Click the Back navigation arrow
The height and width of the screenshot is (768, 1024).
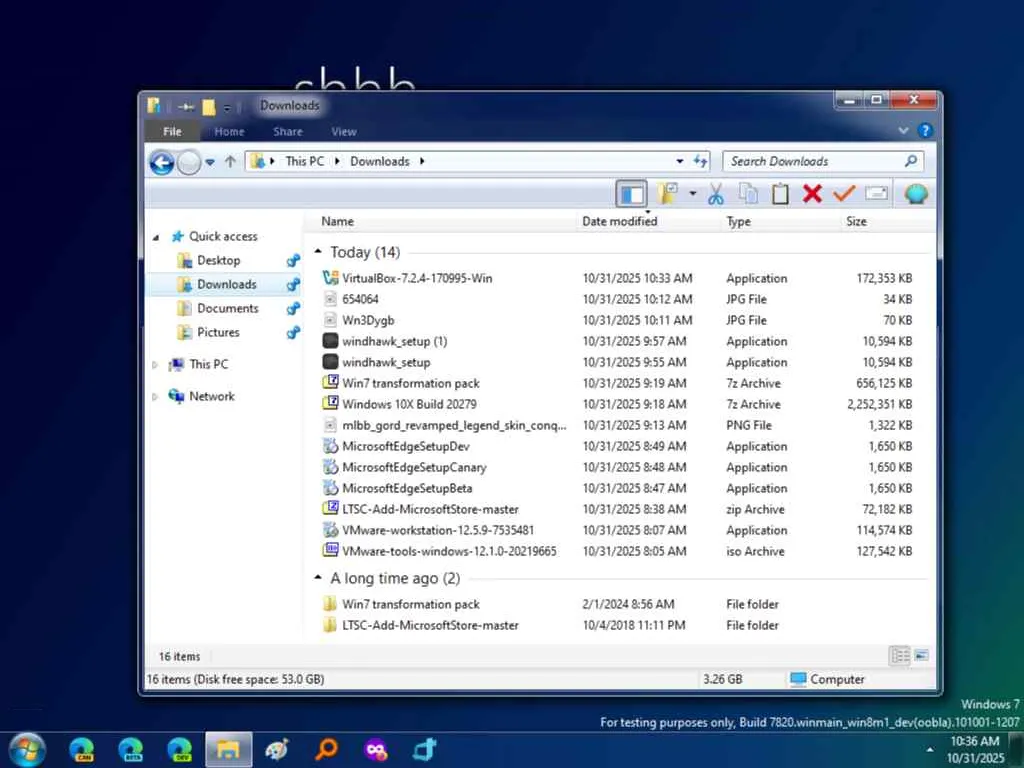pos(161,162)
